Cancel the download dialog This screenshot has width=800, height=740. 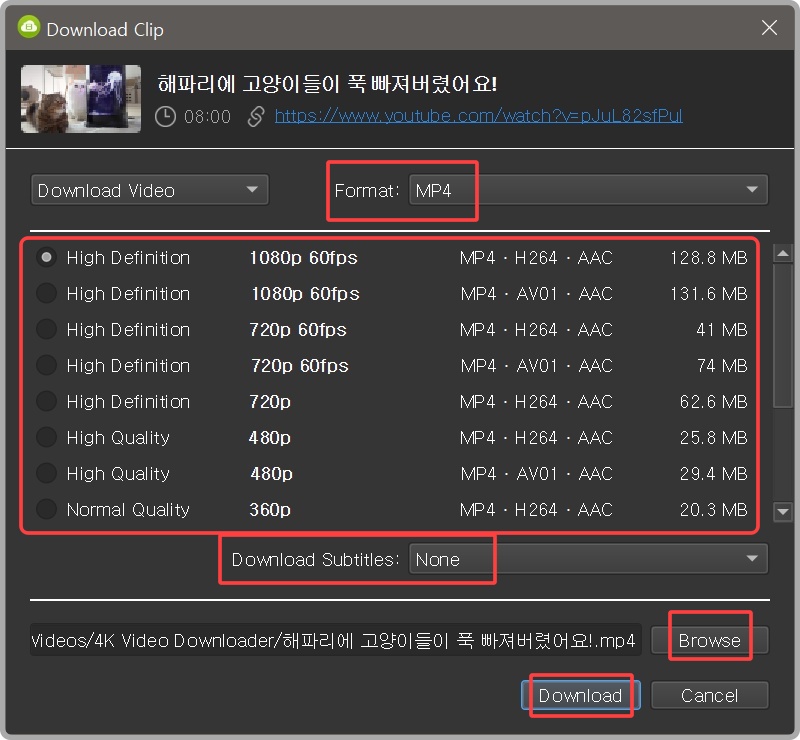pyautogui.click(x=710, y=695)
